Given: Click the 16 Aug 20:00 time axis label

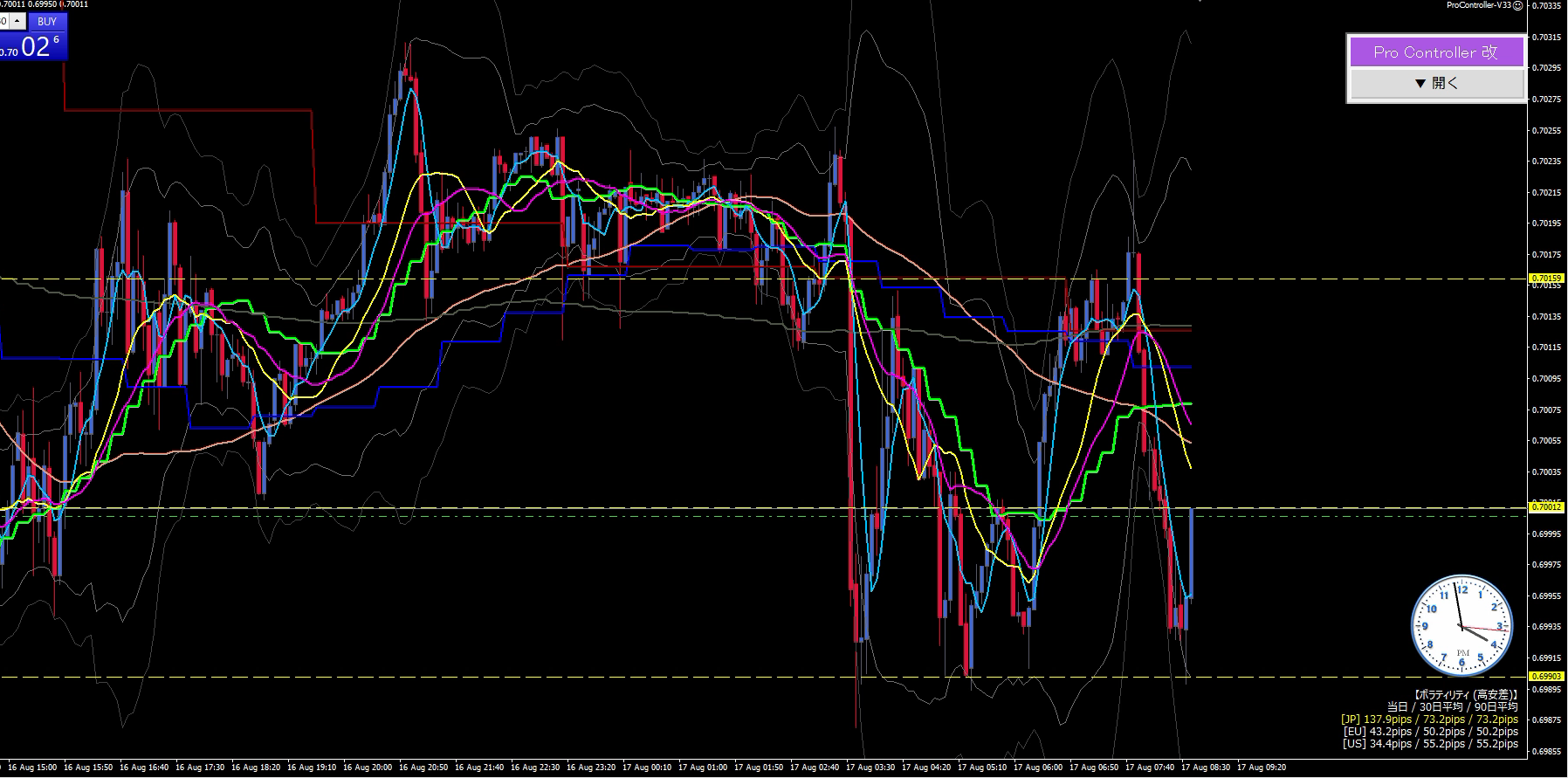Looking at the screenshot, I should (x=368, y=768).
